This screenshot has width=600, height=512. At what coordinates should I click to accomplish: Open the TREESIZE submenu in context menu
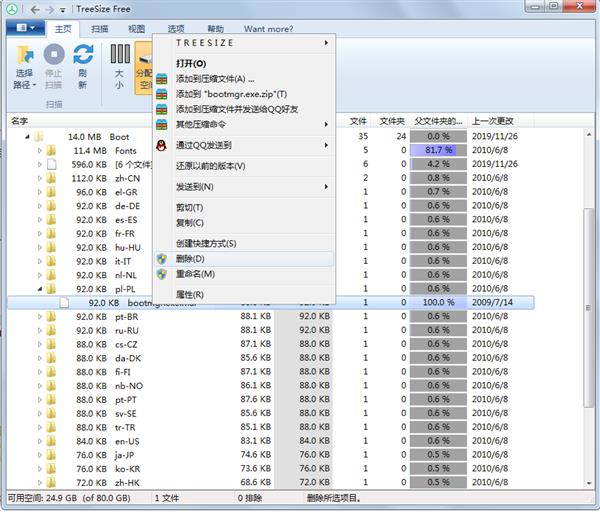pyautogui.click(x=244, y=43)
